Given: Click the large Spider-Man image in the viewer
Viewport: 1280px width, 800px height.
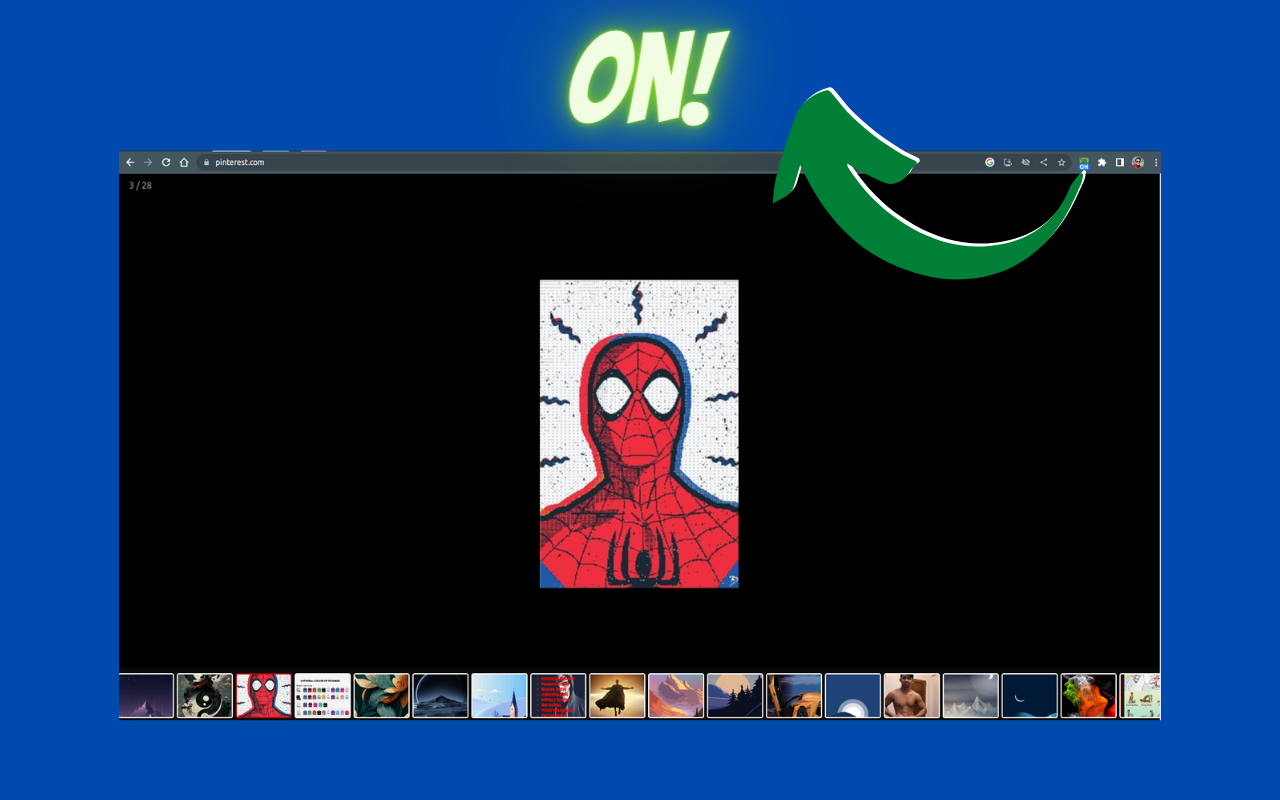Looking at the screenshot, I should click(x=639, y=434).
